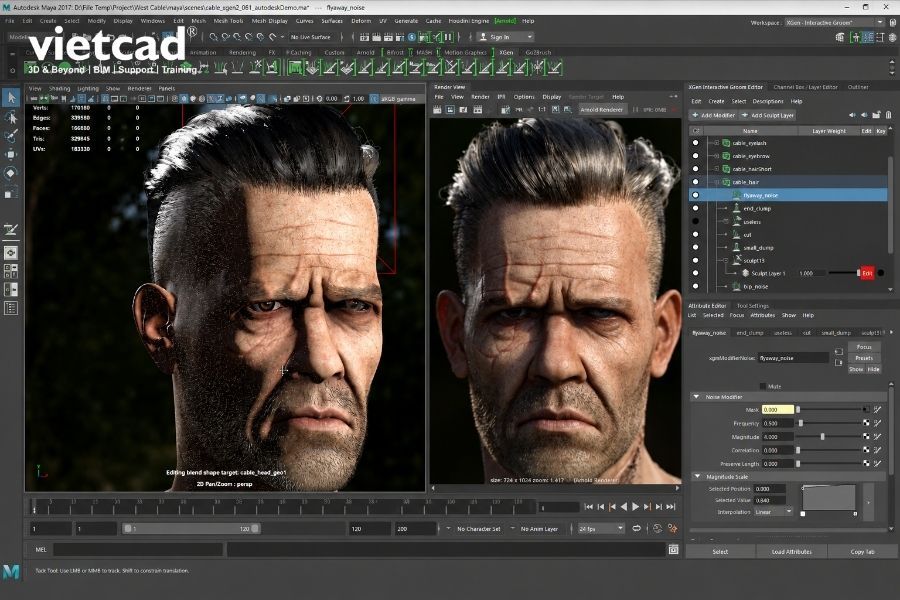900x600 pixels.
Task: Check the Mute checkbox in Attribute Editor
Action: [x=763, y=386]
